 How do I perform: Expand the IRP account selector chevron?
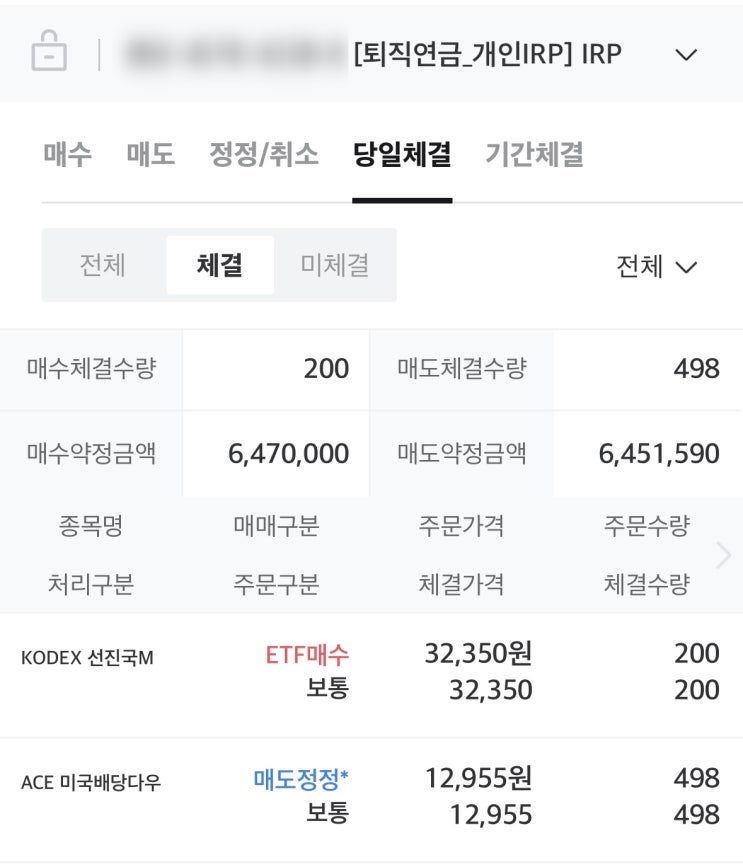click(x=686, y=54)
